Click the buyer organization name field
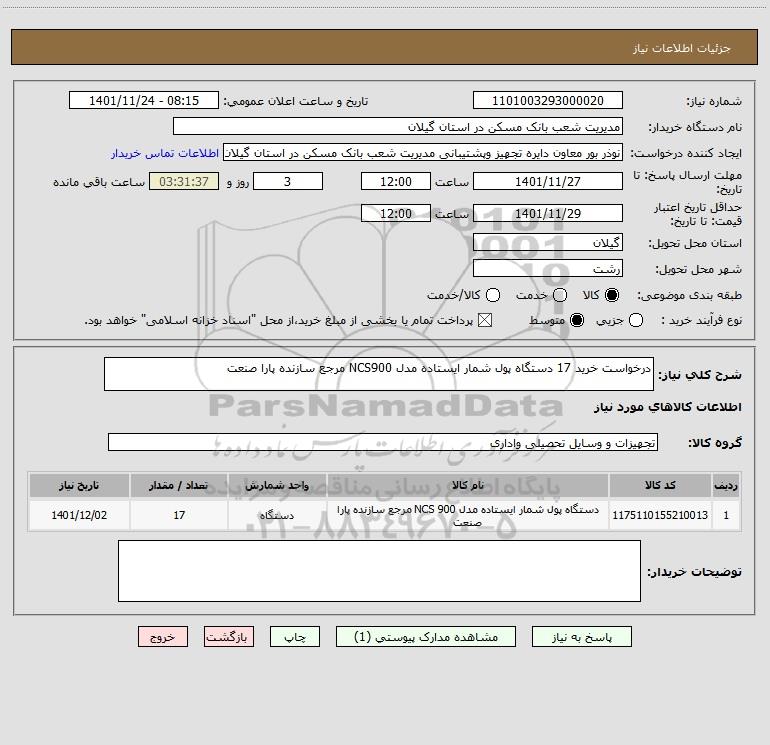The height and width of the screenshot is (745, 770). tap(398, 127)
